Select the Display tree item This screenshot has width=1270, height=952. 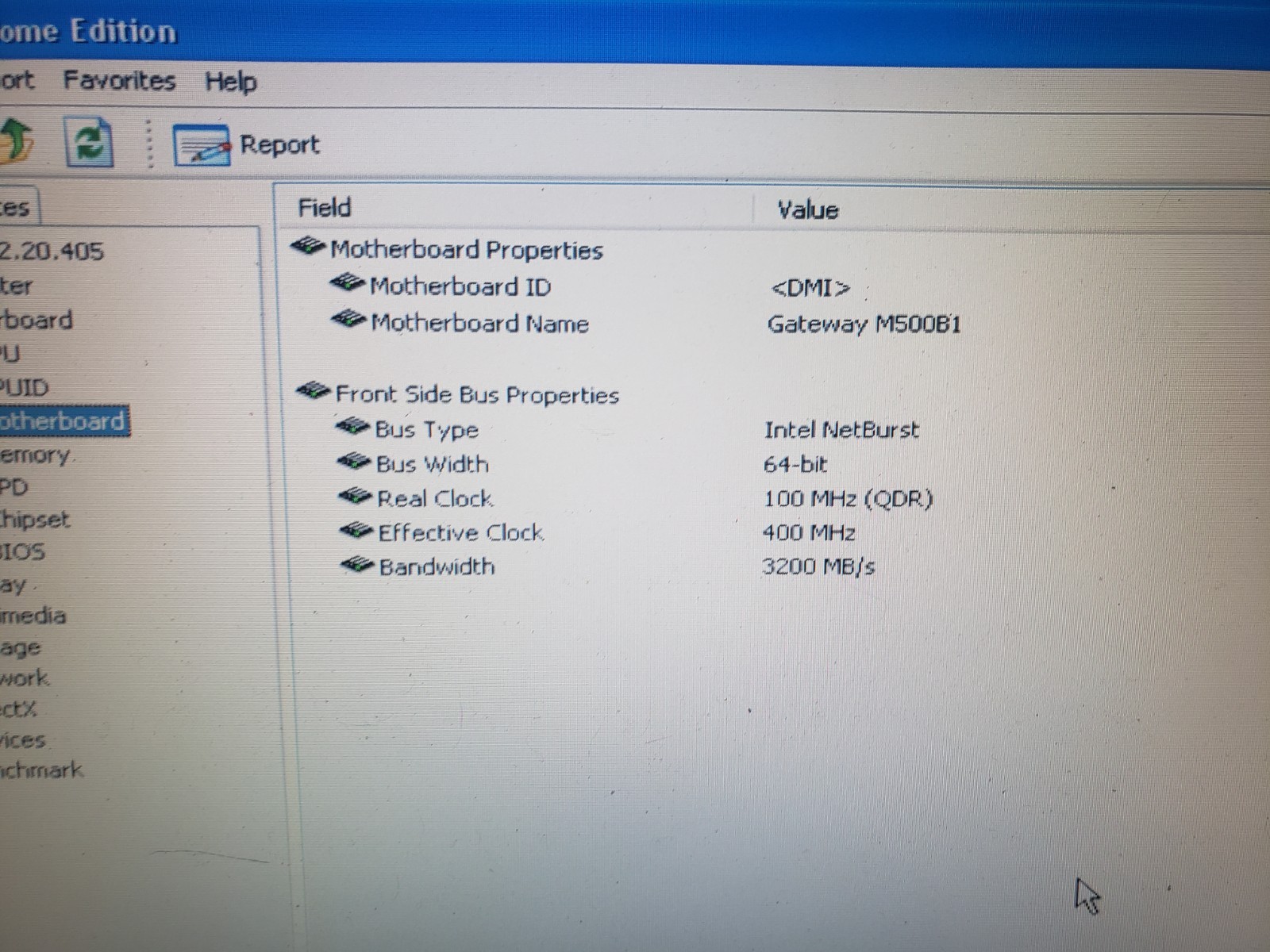[x=13, y=585]
